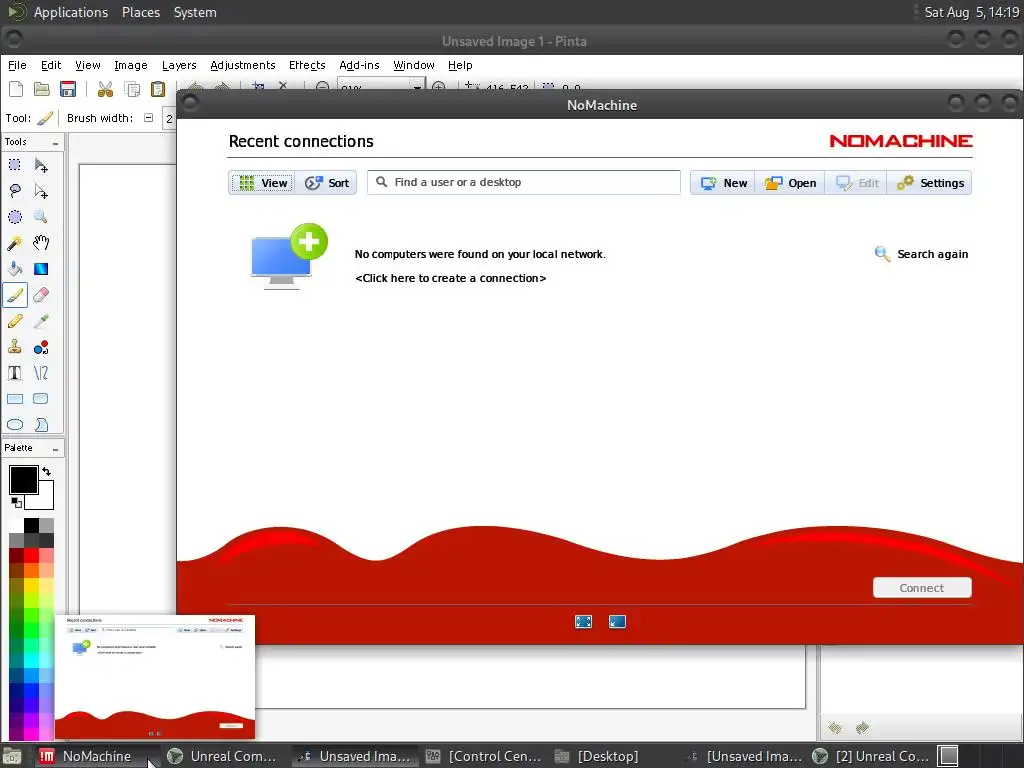Click the Copy icon in Pinta toolbar

pyautogui.click(x=132, y=89)
